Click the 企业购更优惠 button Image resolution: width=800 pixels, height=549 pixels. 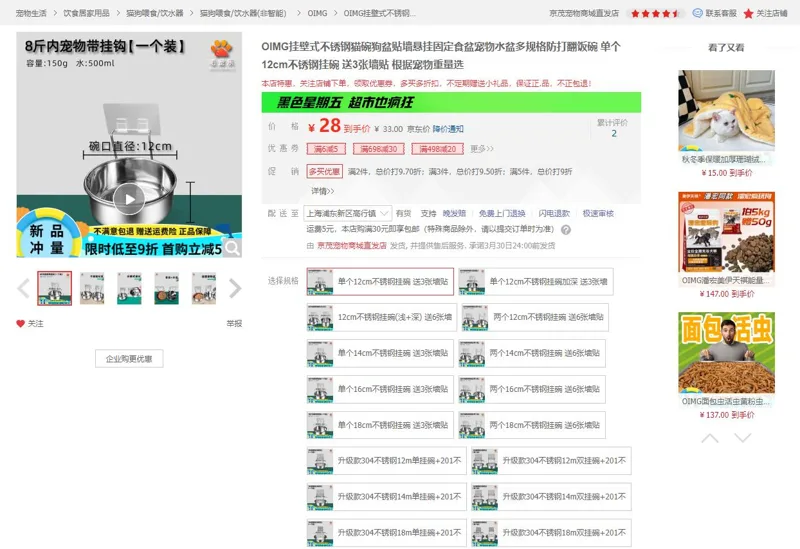pos(129,359)
